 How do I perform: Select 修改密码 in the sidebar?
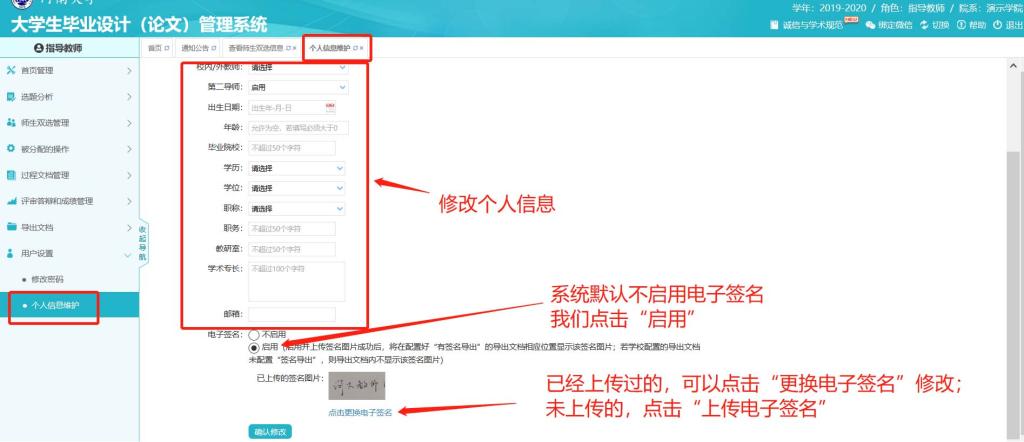click(47, 279)
